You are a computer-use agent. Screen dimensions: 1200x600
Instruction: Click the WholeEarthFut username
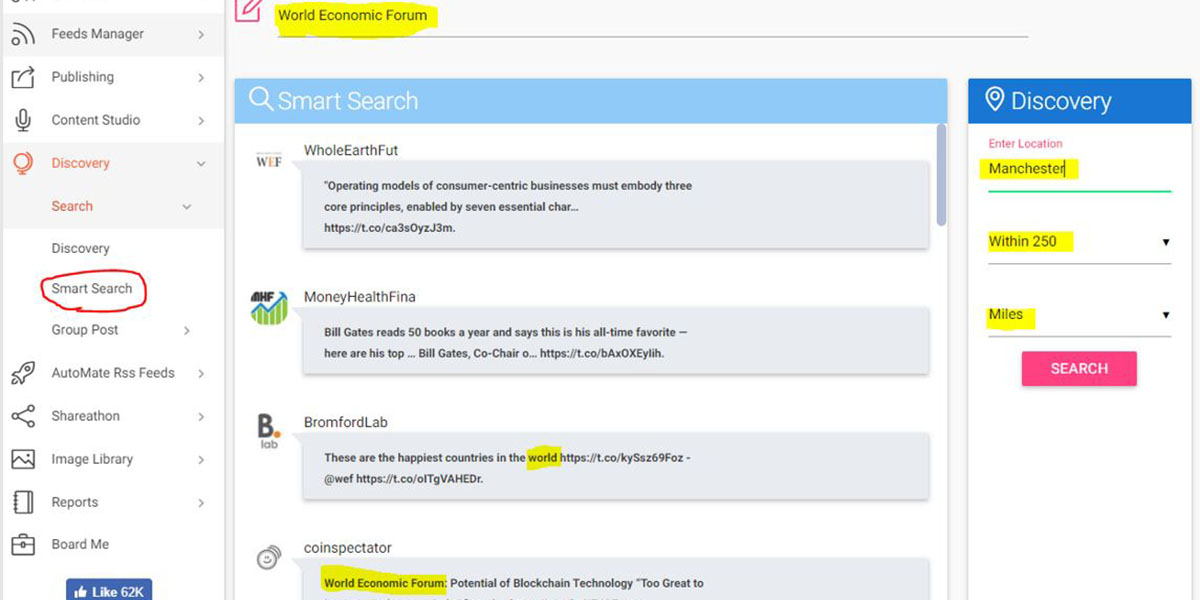(351, 150)
